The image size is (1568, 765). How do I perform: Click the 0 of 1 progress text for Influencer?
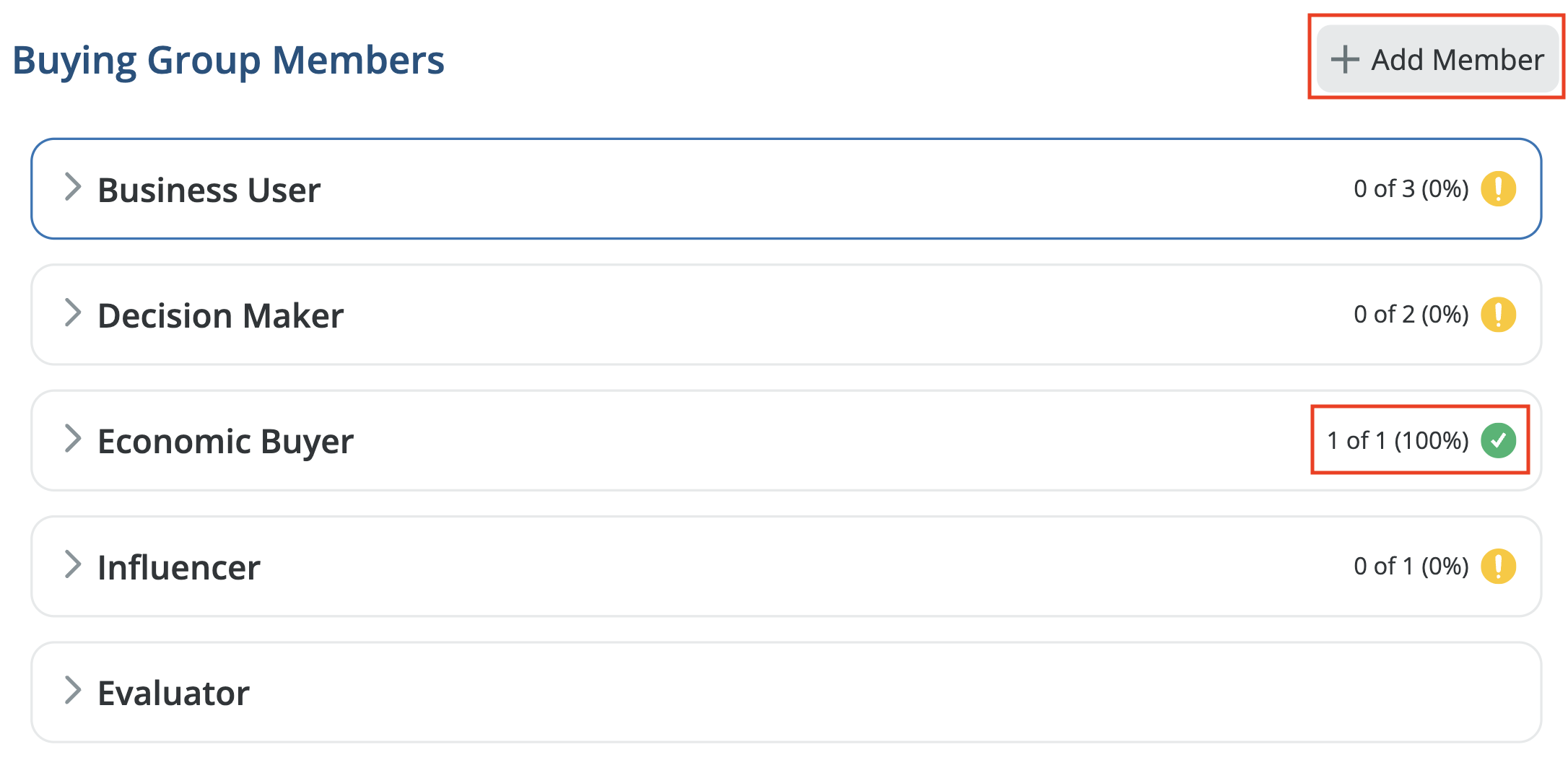[1411, 566]
